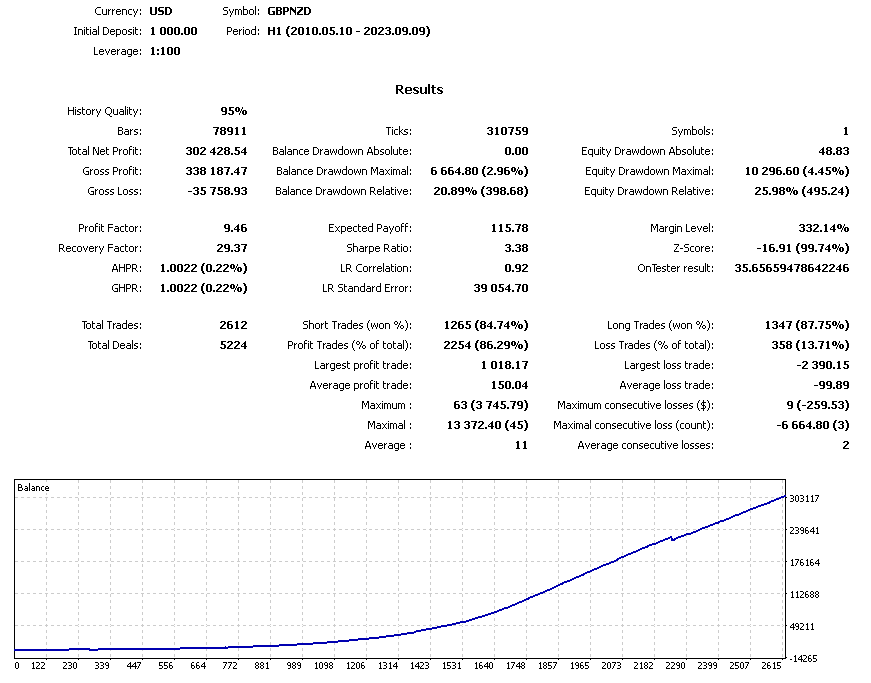Click the History Quality 95% value
Screen dimensions: 871x683
pos(233,111)
